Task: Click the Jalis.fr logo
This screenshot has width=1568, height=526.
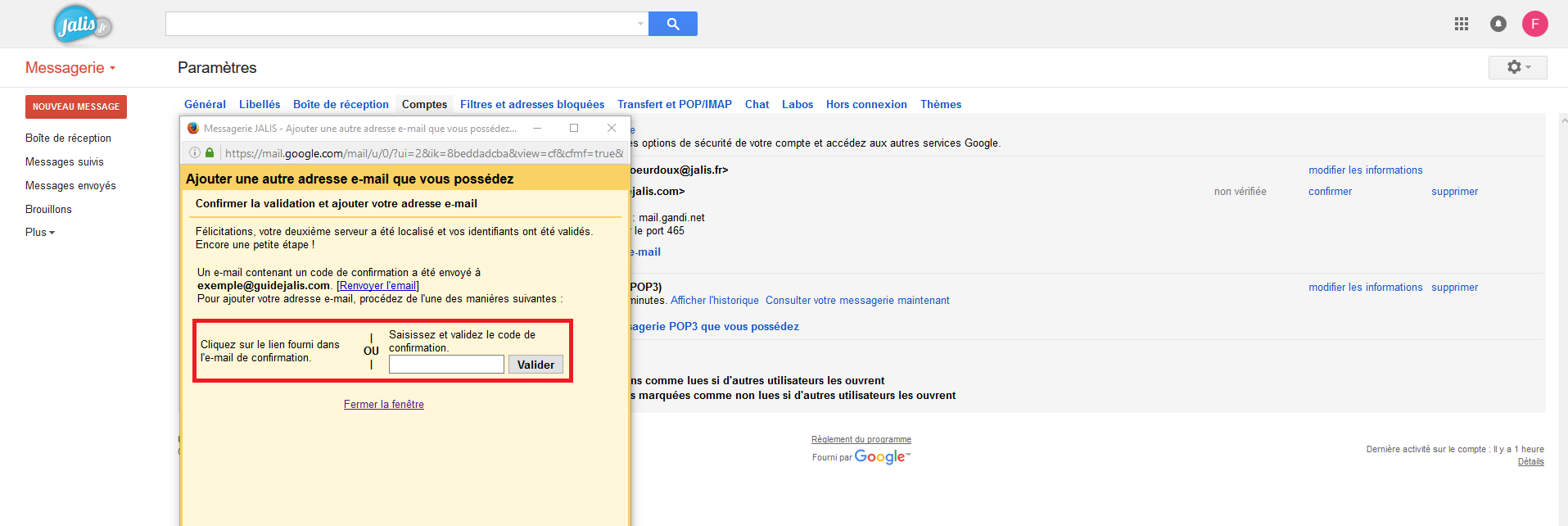Action: pyautogui.click(x=82, y=25)
